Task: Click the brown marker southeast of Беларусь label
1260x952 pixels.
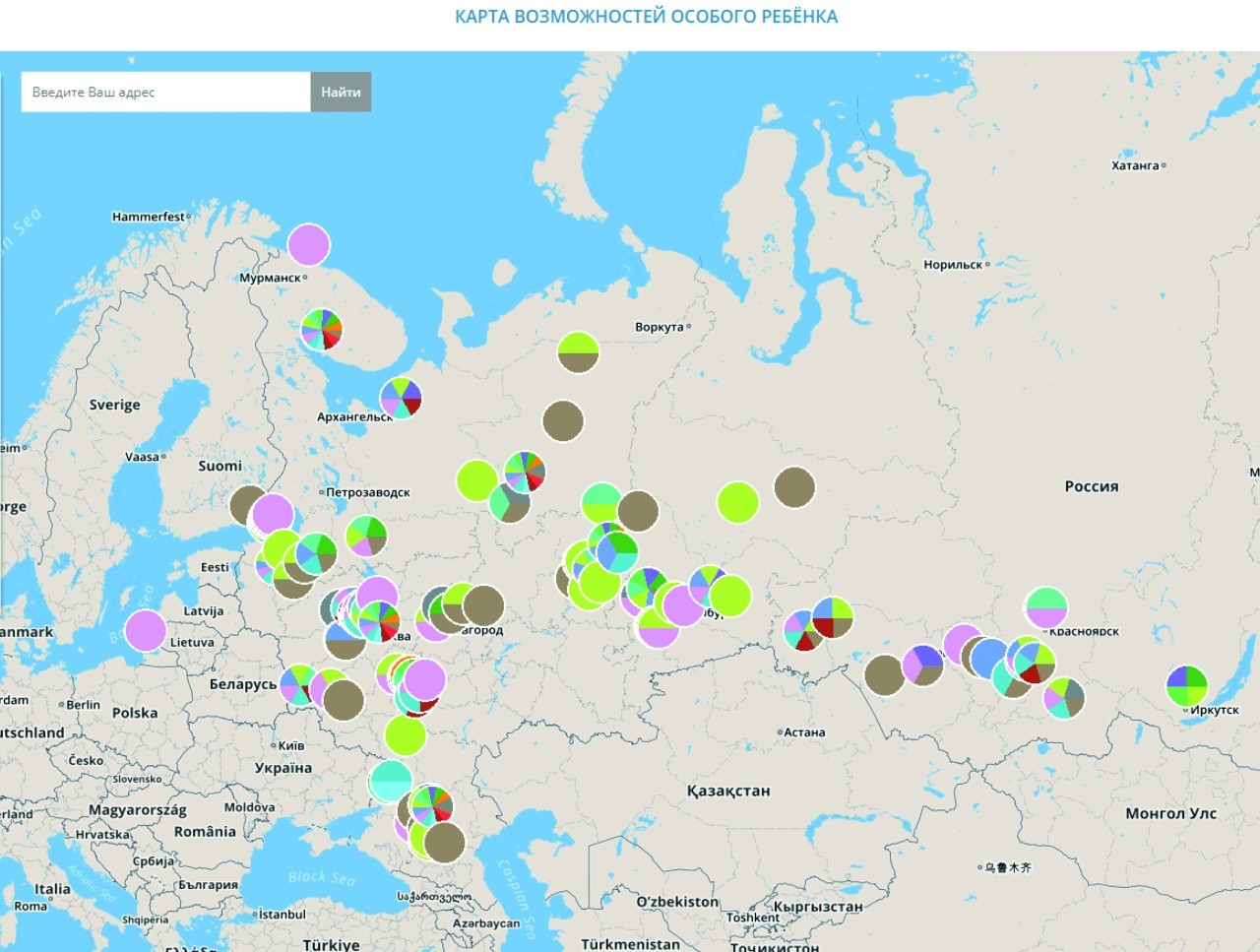Action: 344,700
